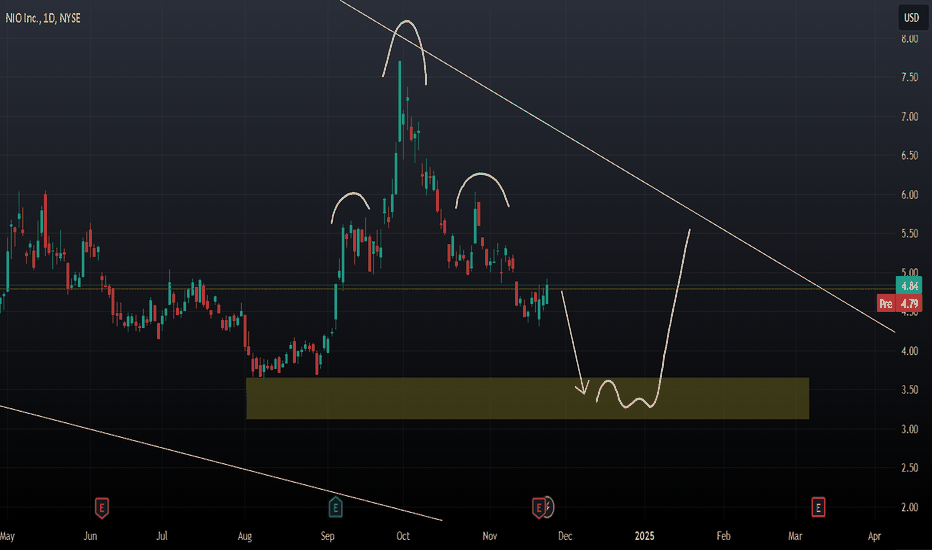The width and height of the screenshot is (932, 550).
Task: Click the 6.00 price axis label
Action: (x=909, y=194)
